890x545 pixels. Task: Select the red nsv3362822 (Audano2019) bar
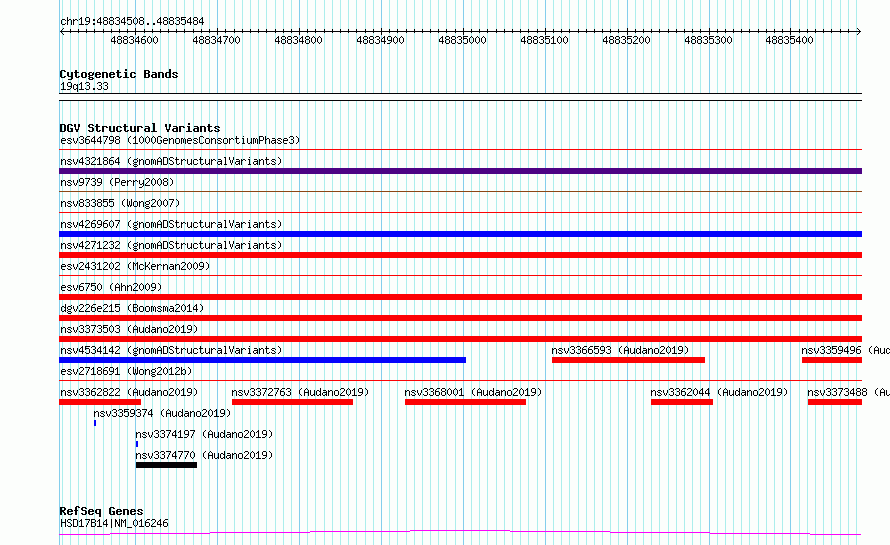100,402
